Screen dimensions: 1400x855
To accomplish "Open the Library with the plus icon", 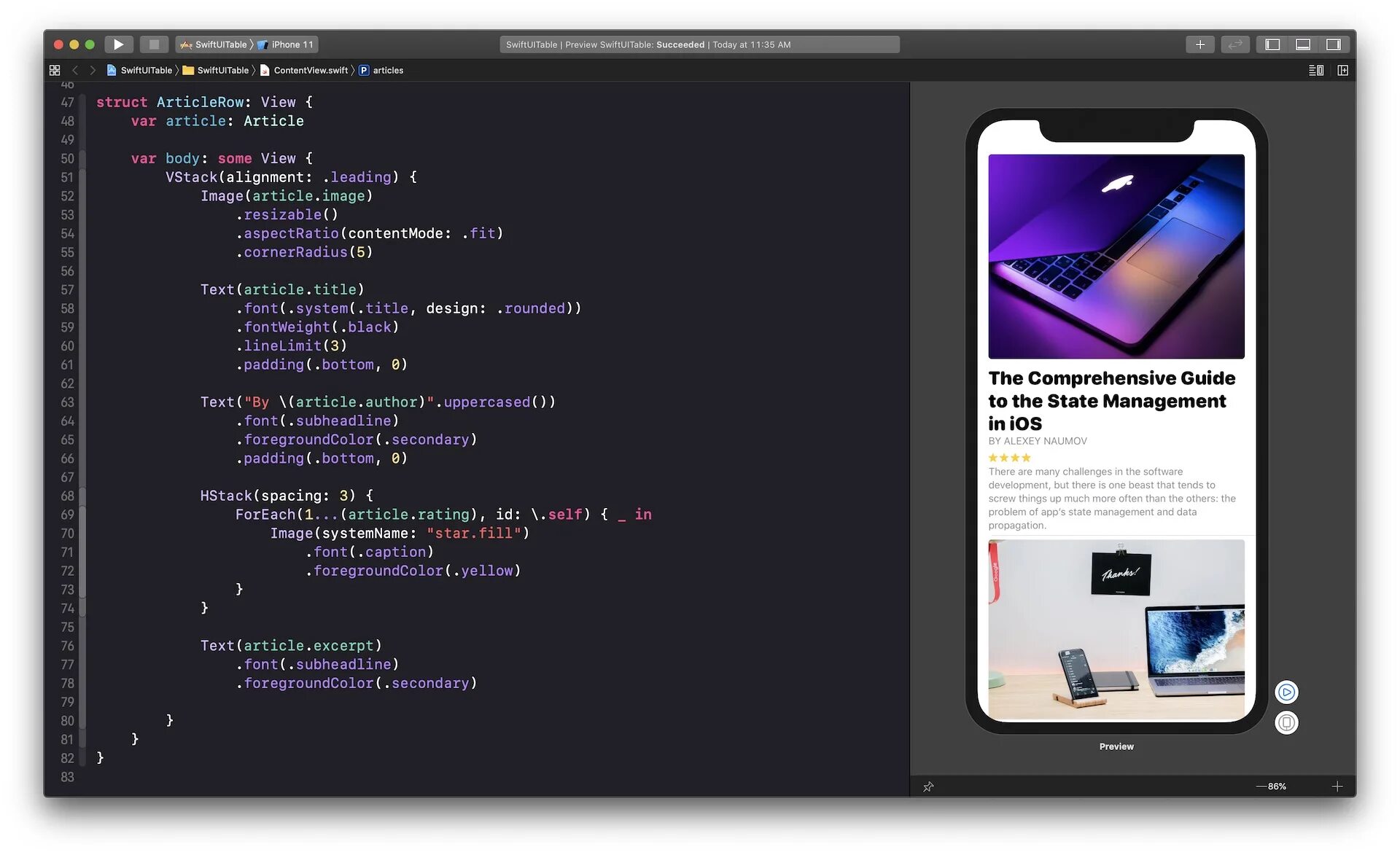I will click(x=1199, y=44).
